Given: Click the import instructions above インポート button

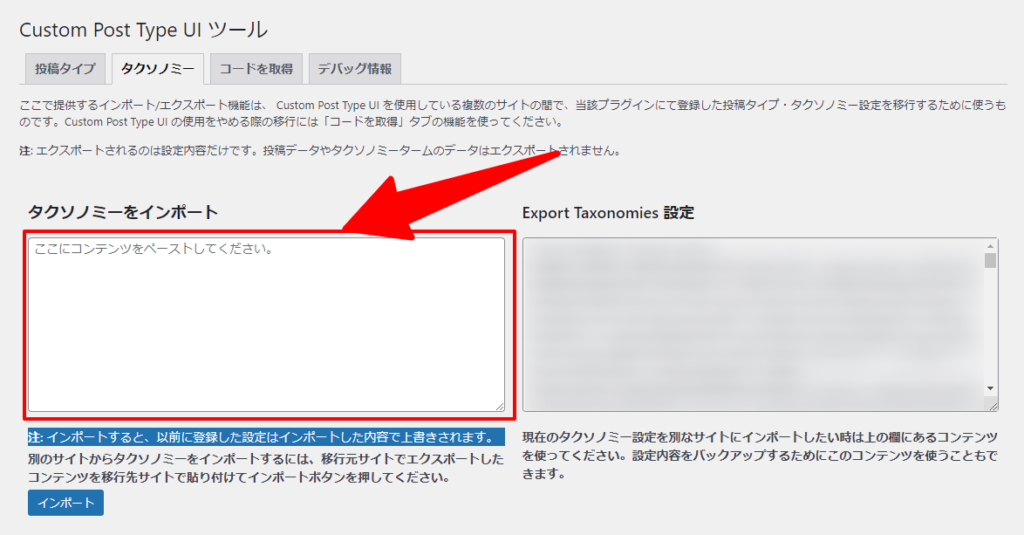Looking at the screenshot, I should click(266, 468).
